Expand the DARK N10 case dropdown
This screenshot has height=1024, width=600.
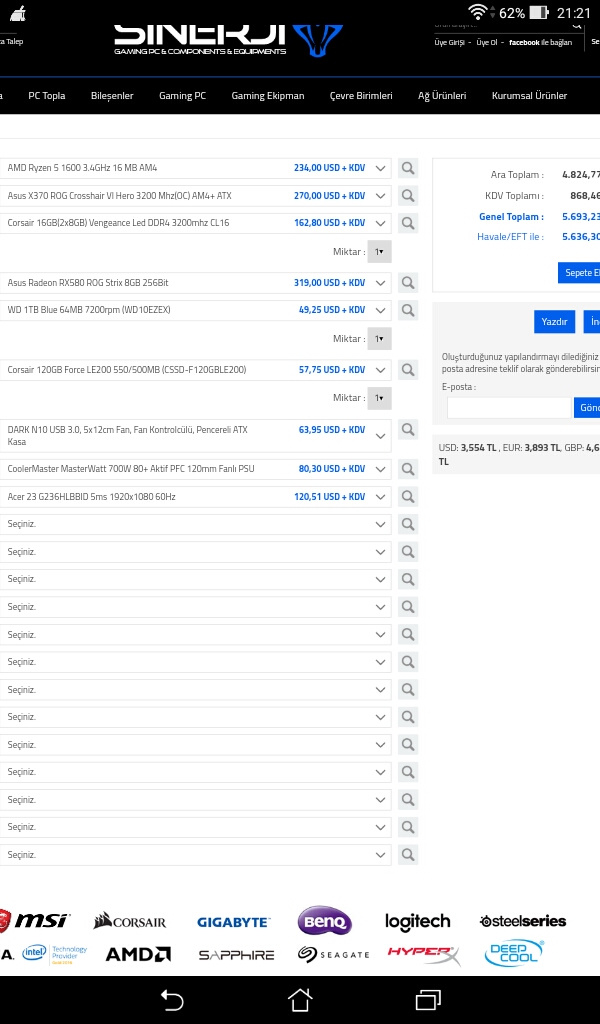coord(380,436)
